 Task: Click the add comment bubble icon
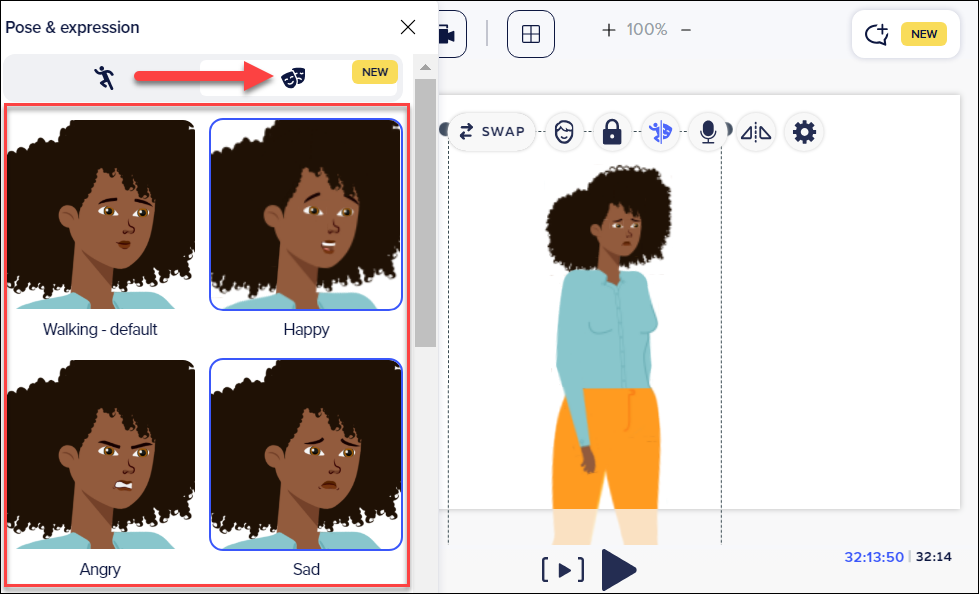click(x=875, y=33)
